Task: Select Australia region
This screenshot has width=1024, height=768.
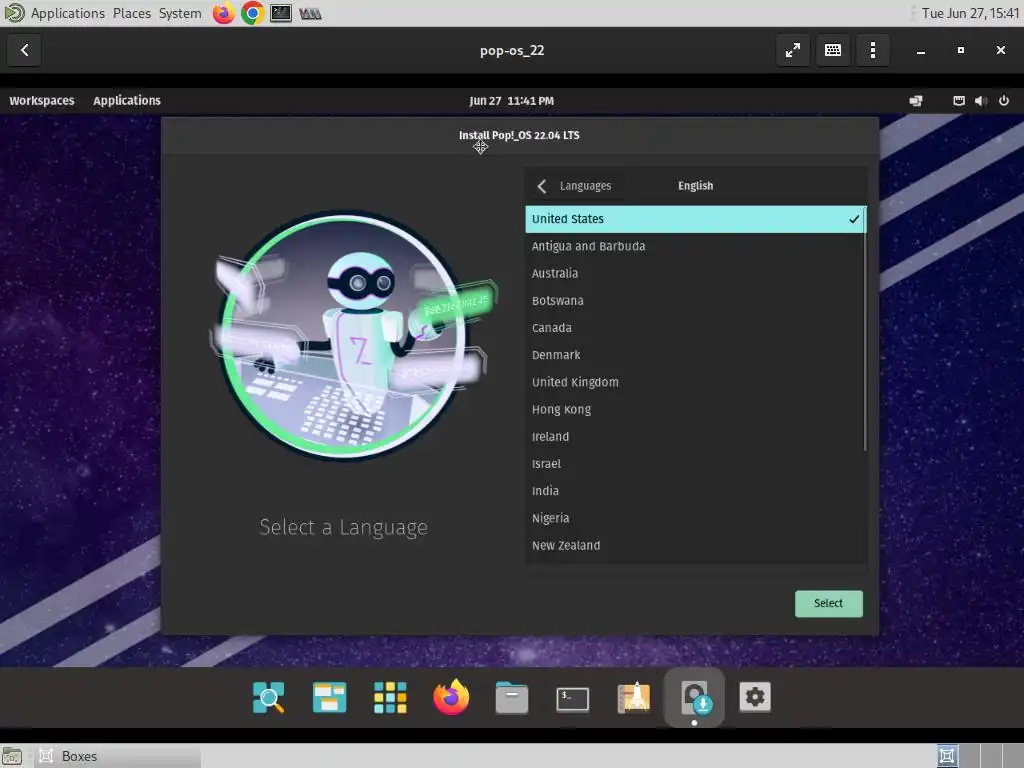Action: point(696,274)
